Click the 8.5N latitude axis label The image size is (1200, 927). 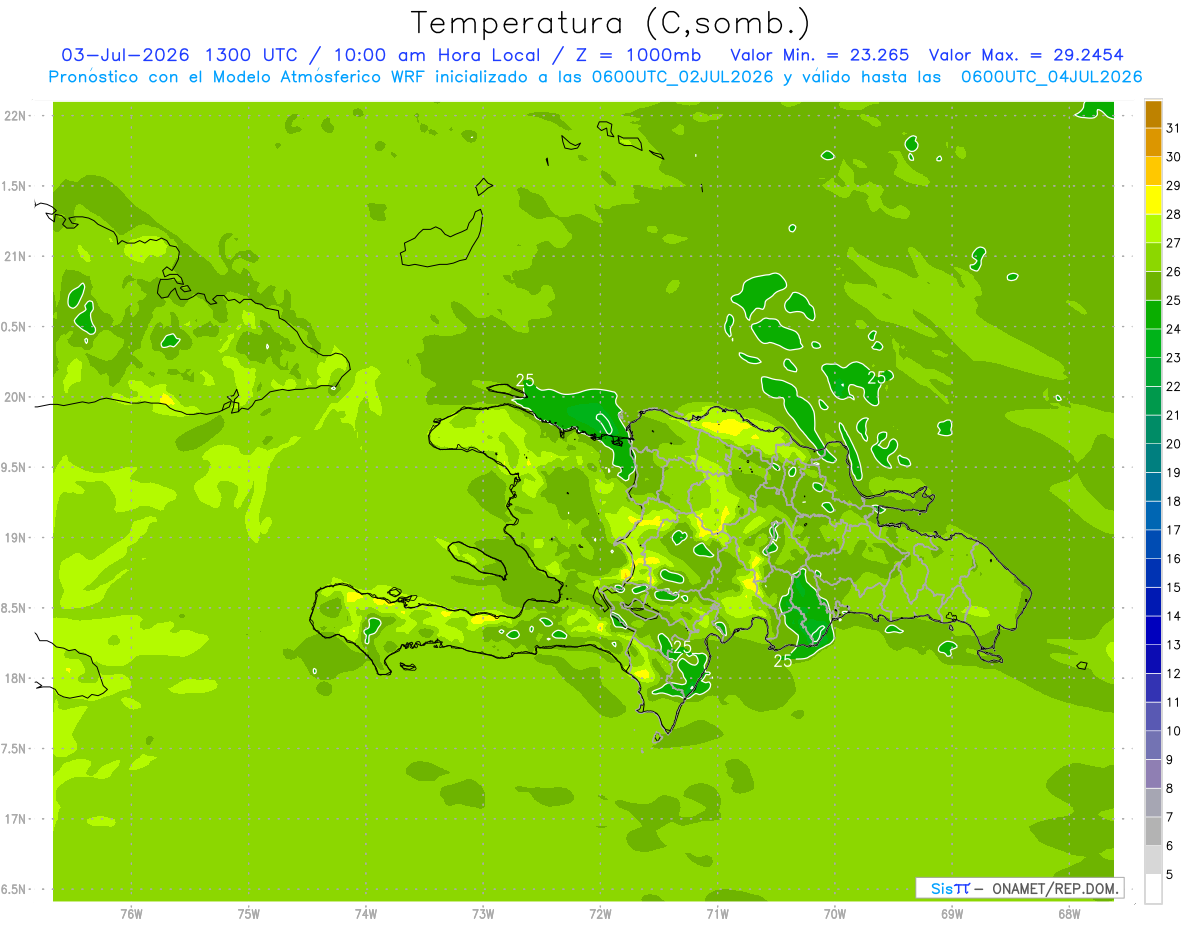coord(15,608)
